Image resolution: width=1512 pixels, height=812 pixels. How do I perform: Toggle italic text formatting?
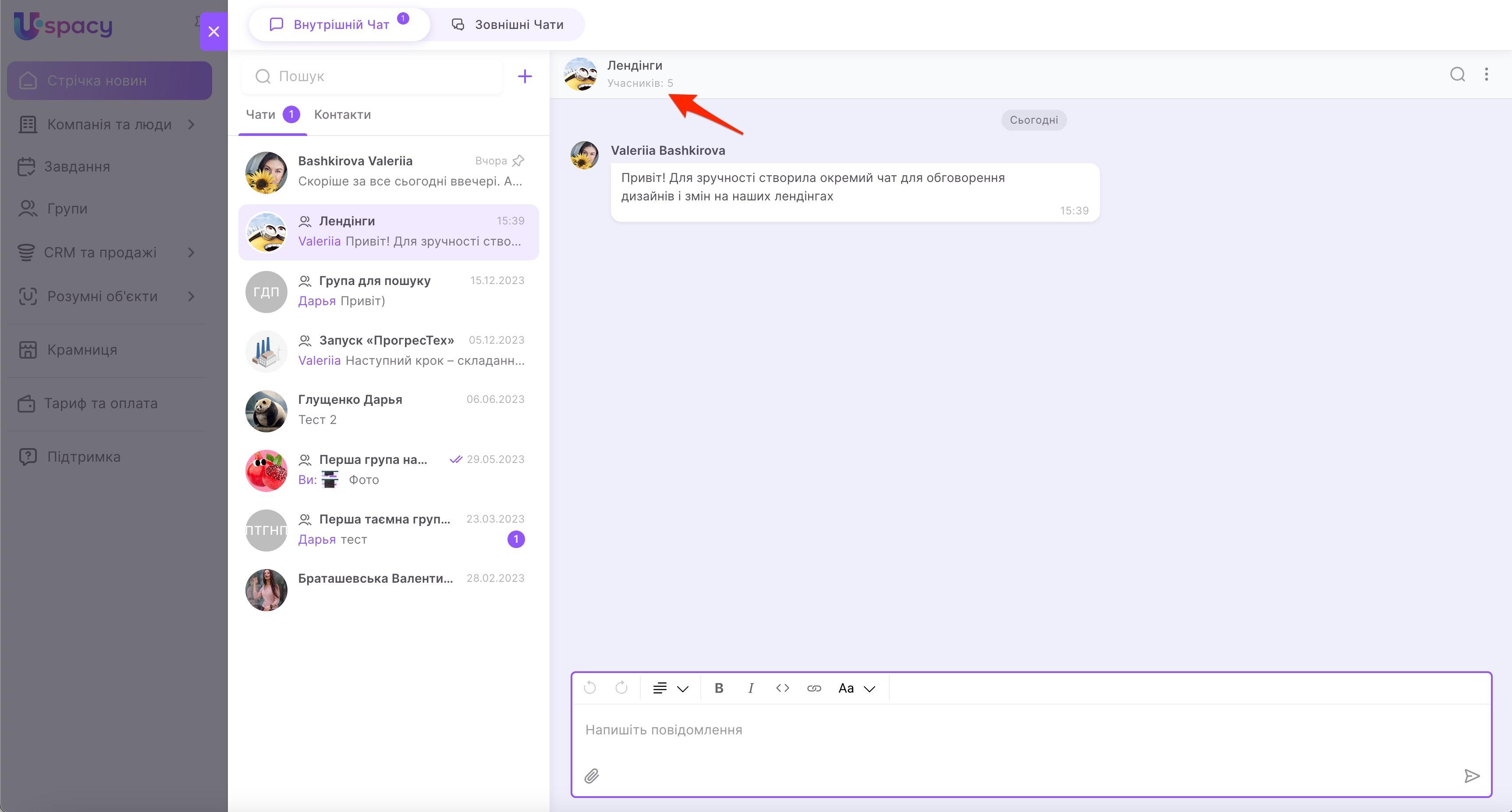(x=750, y=688)
